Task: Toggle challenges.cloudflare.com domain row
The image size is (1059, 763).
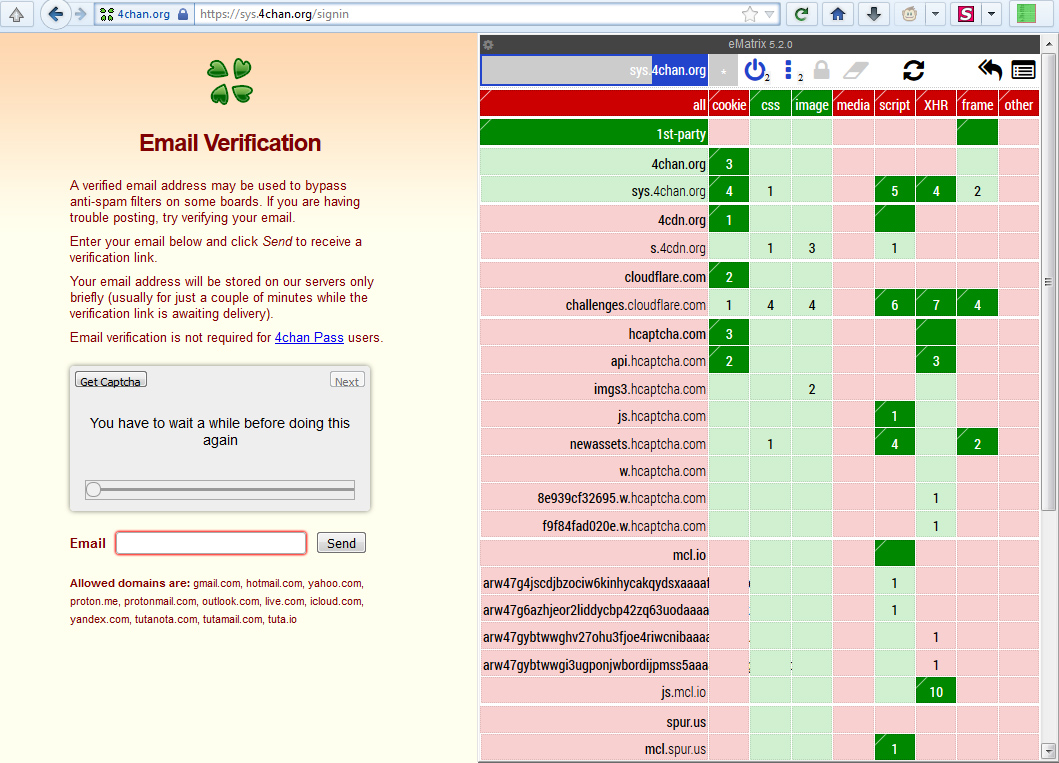Action: (x=594, y=304)
